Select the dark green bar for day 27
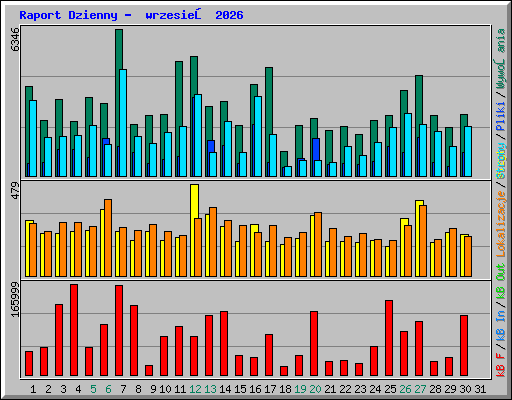 pyautogui.click(x=419, y=100)
